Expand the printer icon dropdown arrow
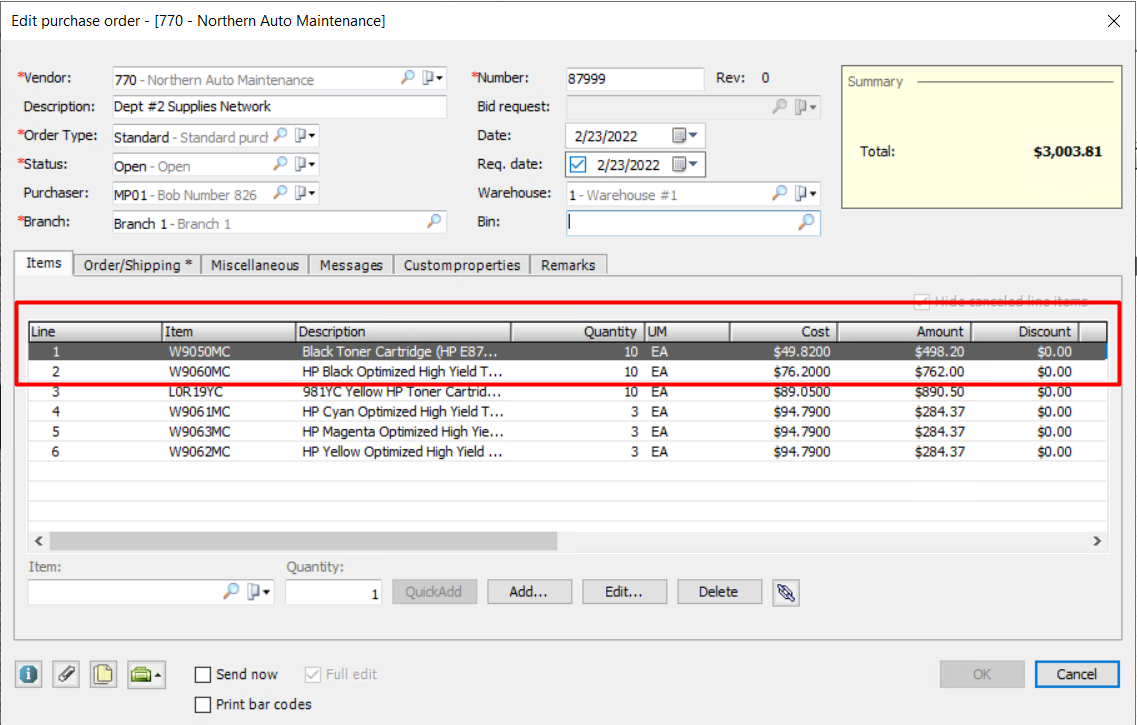Image resolution: width=1137 pixels, height=725 pixels. click(x=160, y=674)
